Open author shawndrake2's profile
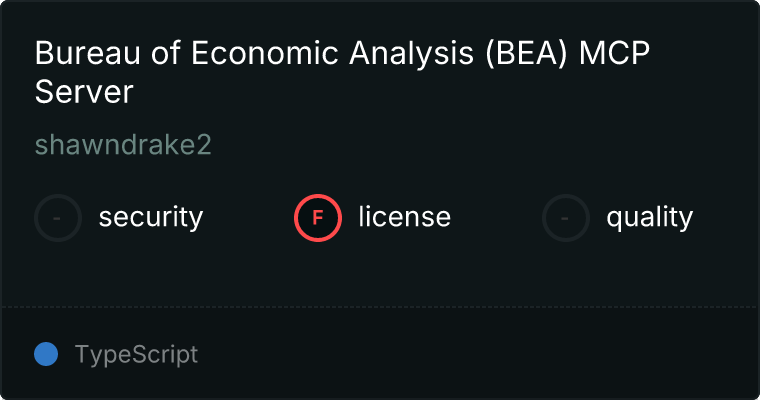The width and height of the screenshot is (760, 400). pyautogui.click(x=123, y=144)
